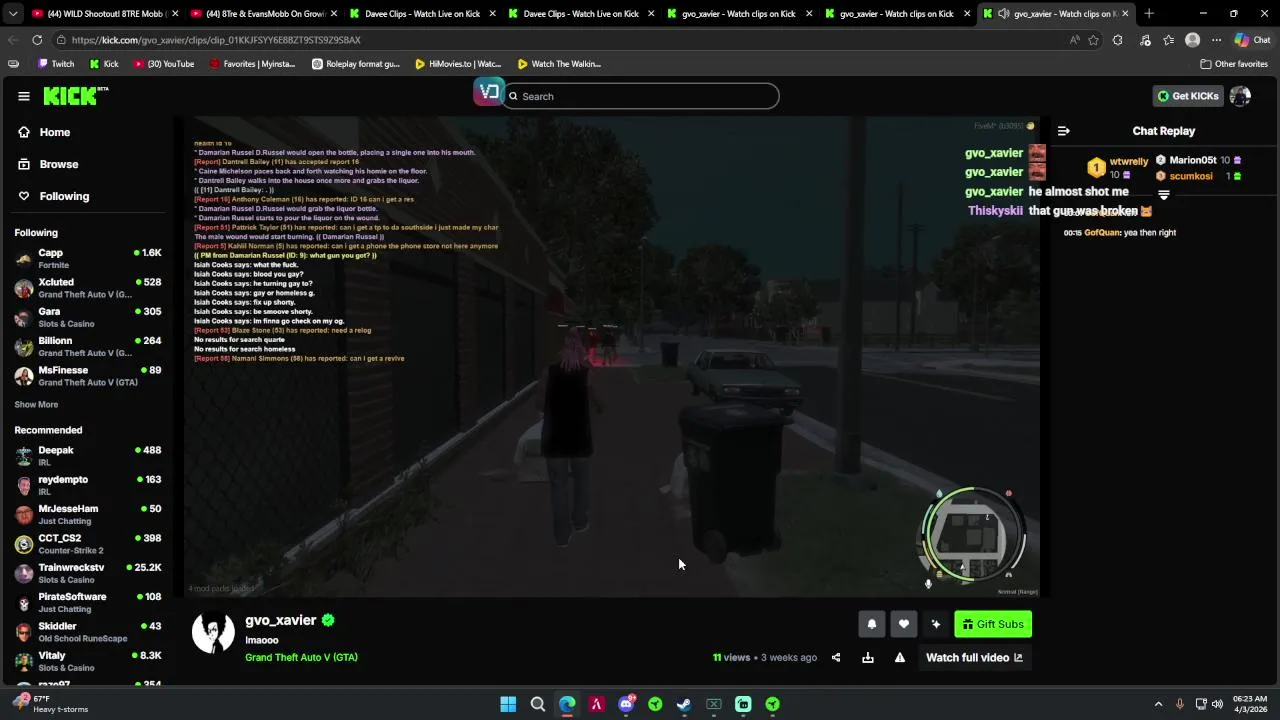This screenshot has height=720, width=1280.
Task: Toggle follow with the heart icon
Action: [903, 624]
